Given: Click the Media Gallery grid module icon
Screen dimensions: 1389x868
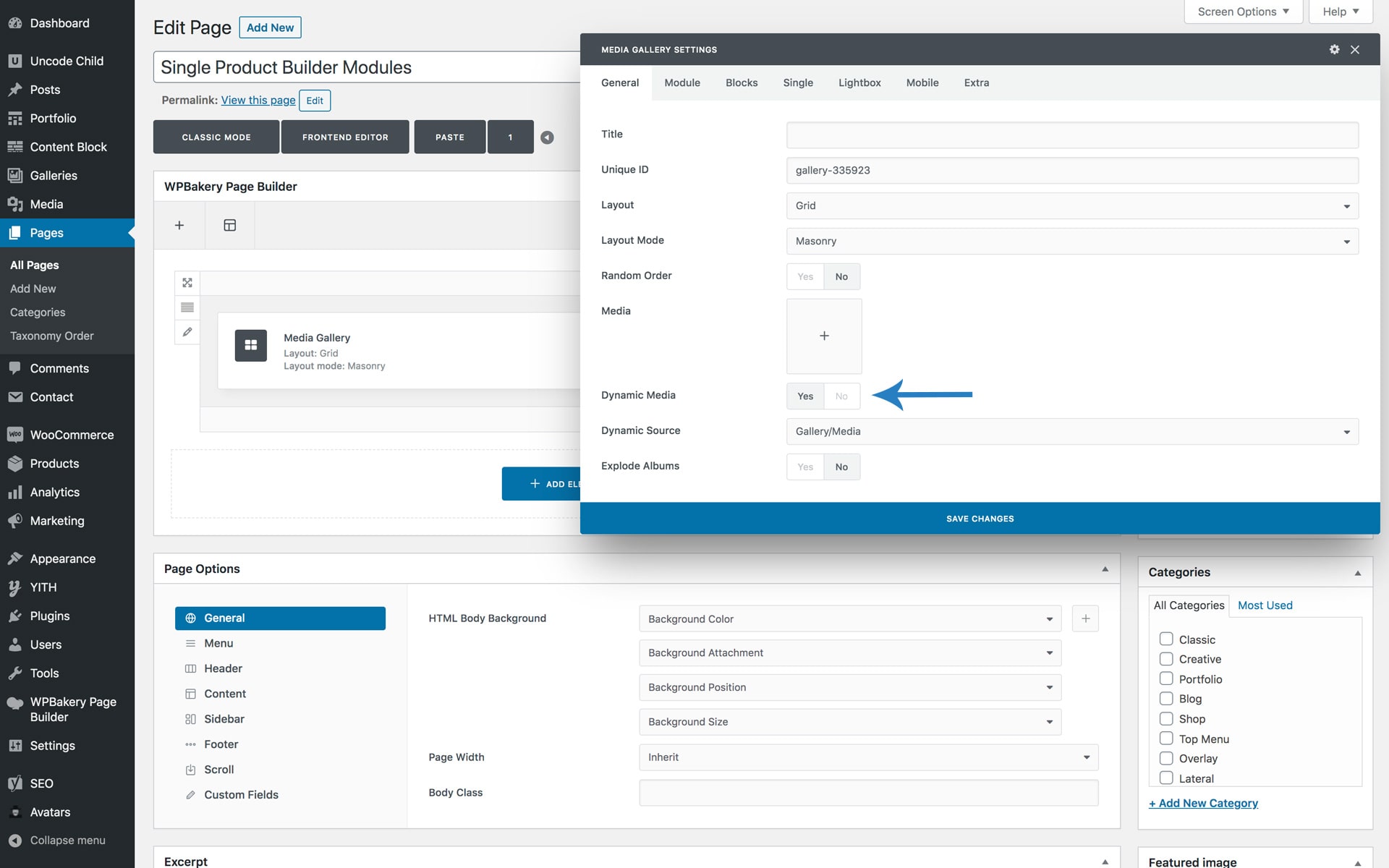Looking at the screenshot, I should click(x=250, y=345).
